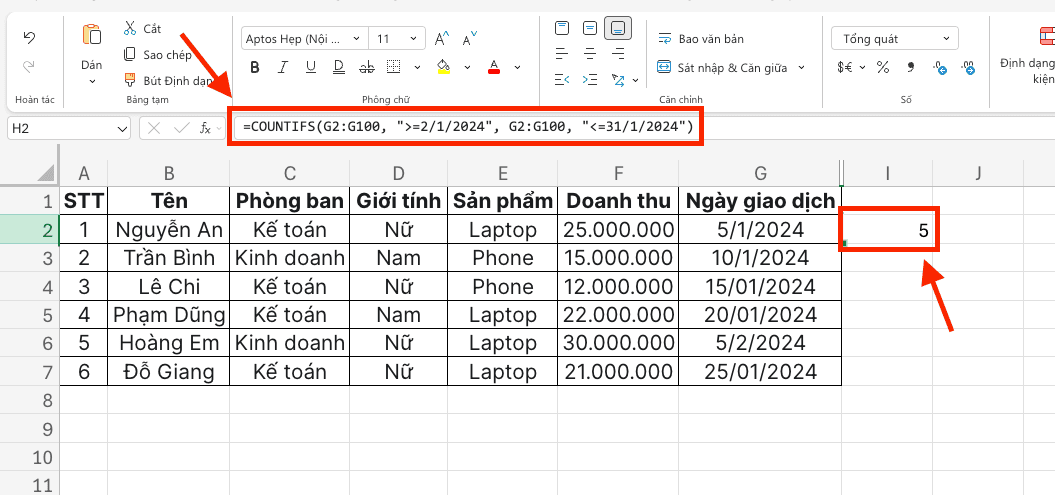Open the borders options dropdown arrow
The width and height of the screenshot is (1055, 495).
417,67
